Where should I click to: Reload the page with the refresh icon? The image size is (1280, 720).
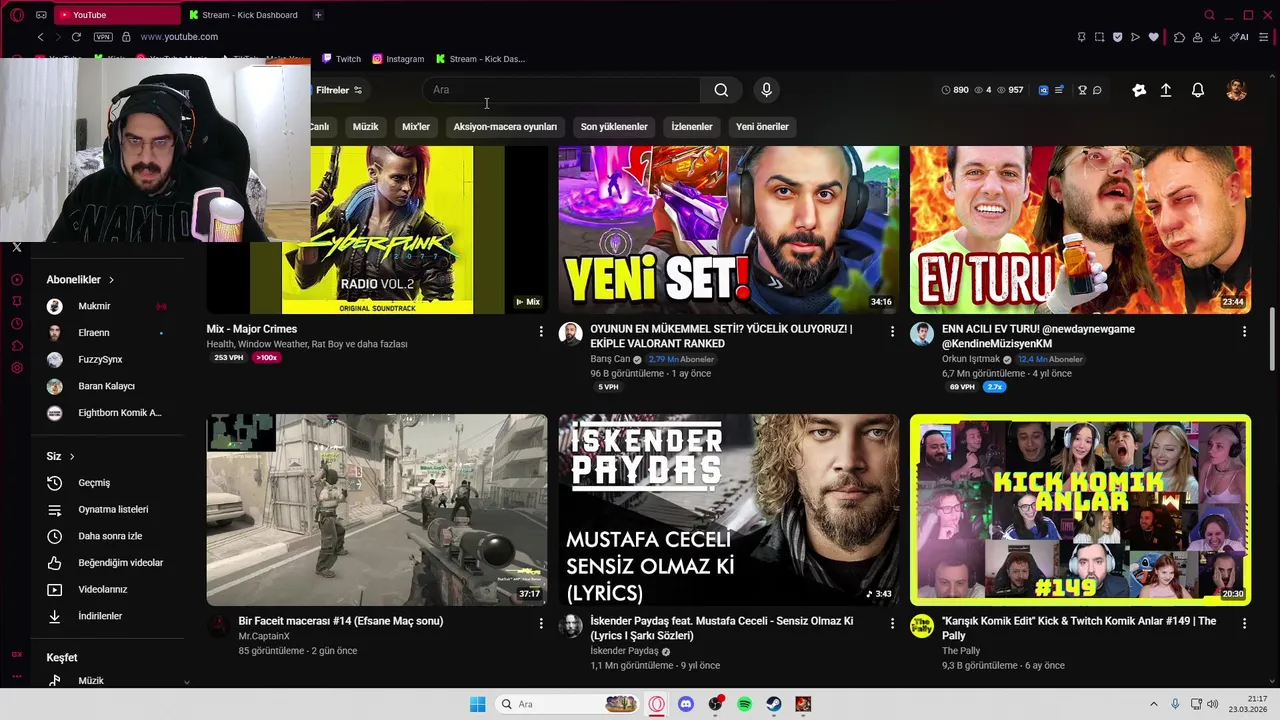[76, 37]
